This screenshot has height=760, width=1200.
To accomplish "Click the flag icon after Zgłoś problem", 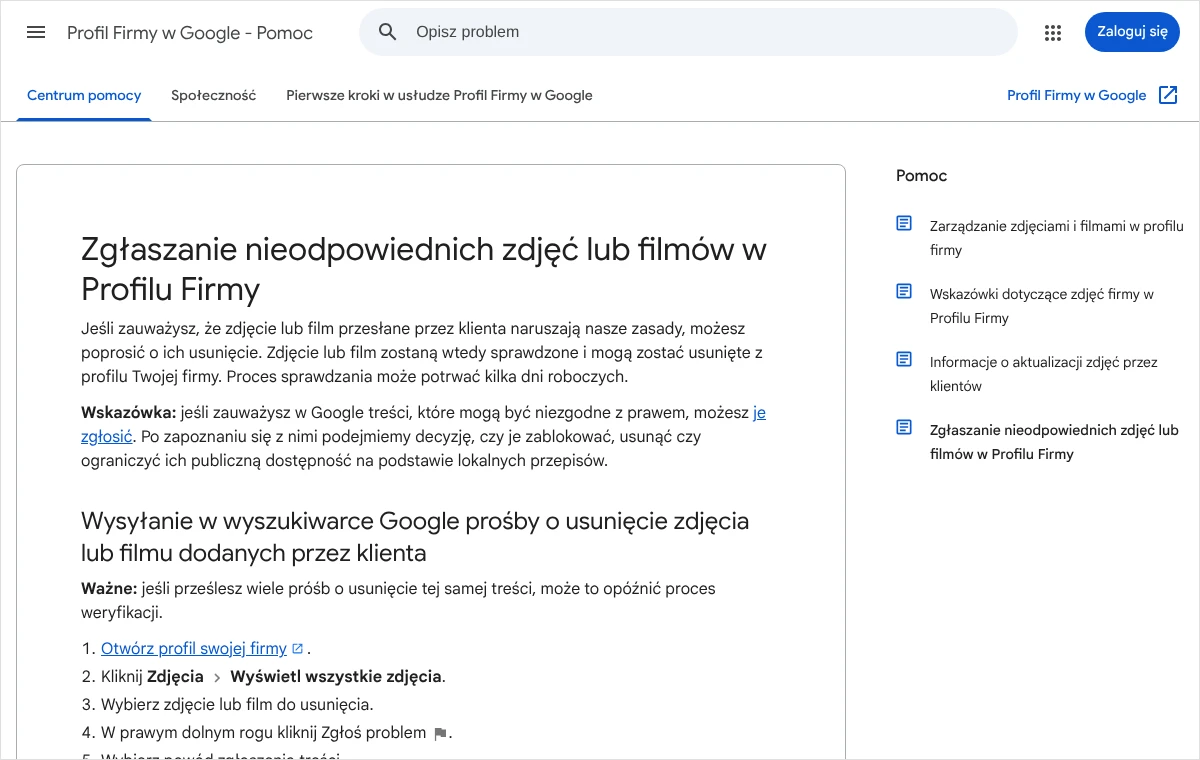I will 440,734.
